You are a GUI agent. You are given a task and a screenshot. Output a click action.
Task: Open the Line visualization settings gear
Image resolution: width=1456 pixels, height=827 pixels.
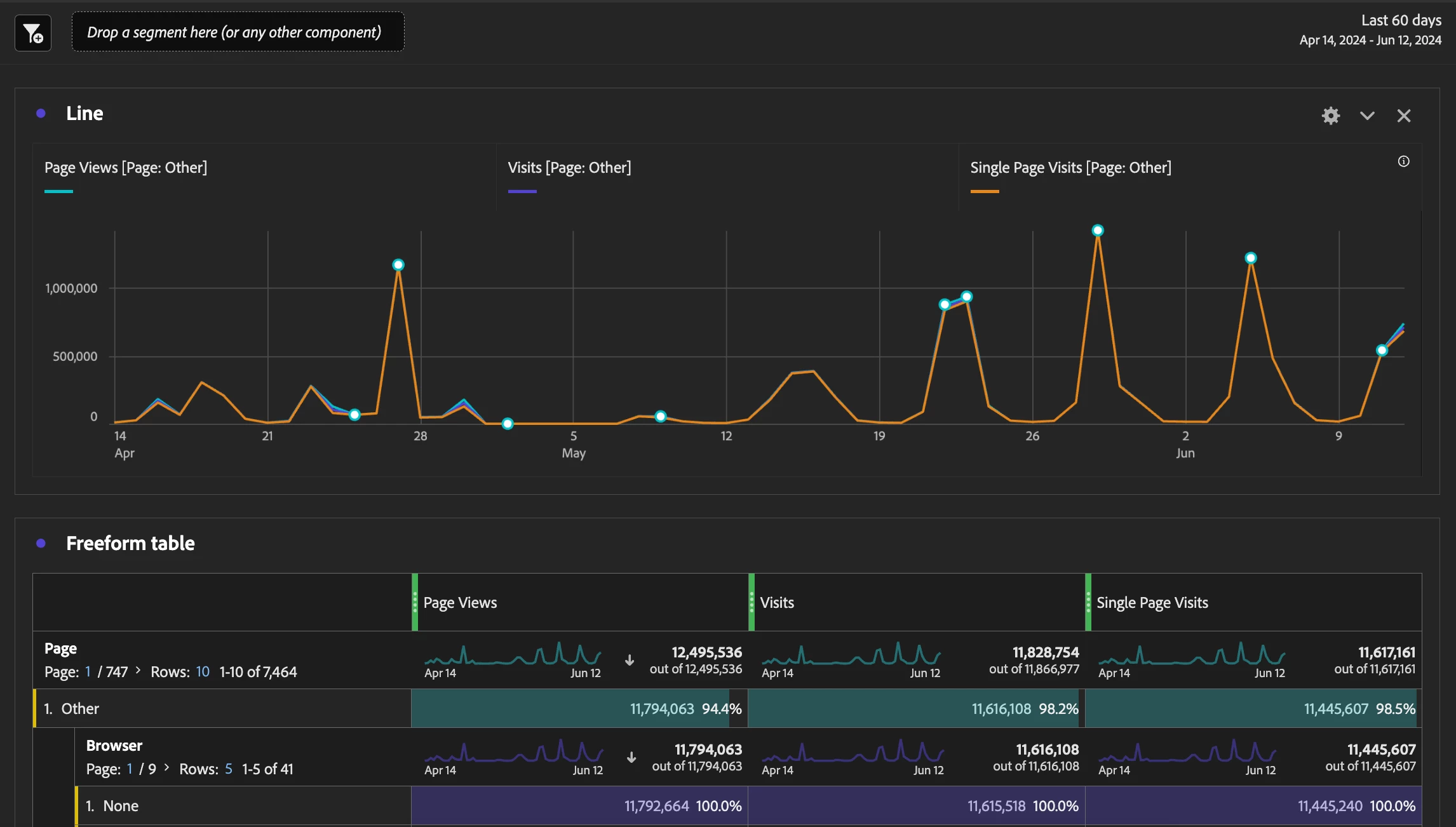(1331, 116)
